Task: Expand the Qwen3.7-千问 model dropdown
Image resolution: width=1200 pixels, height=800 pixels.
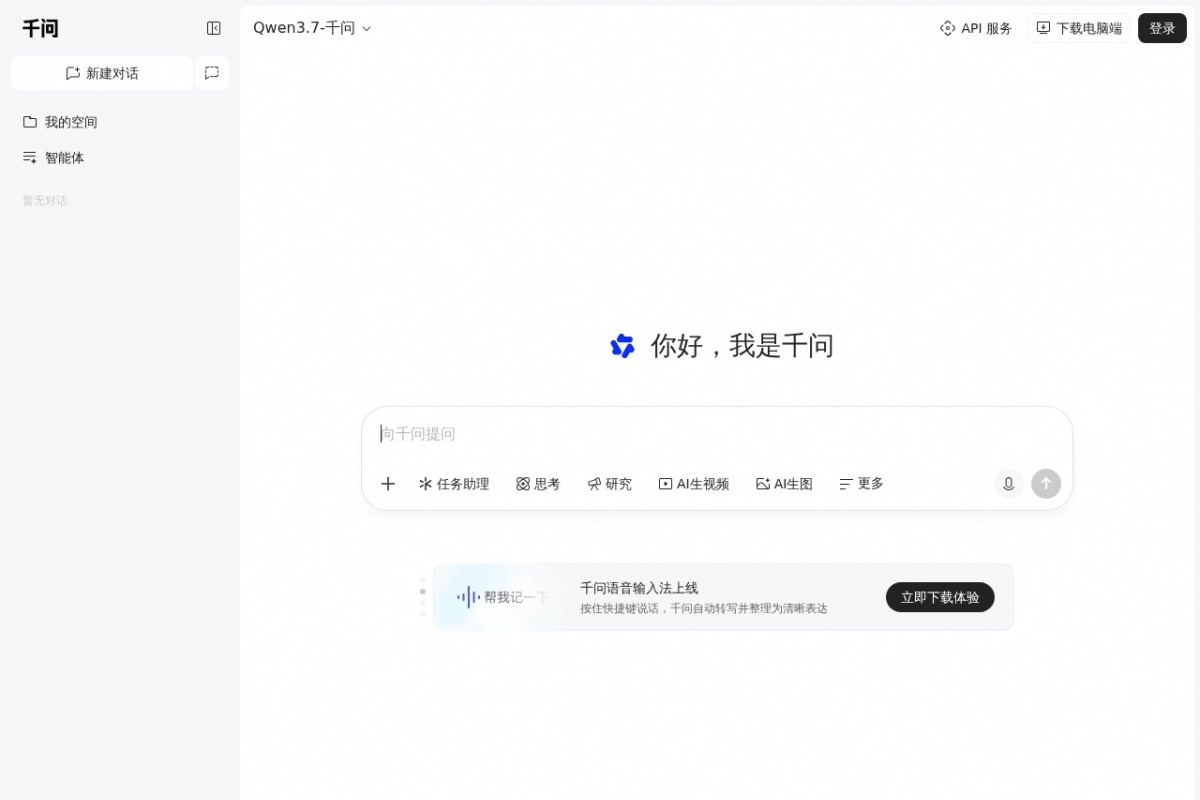Action: tap(312, 28)
